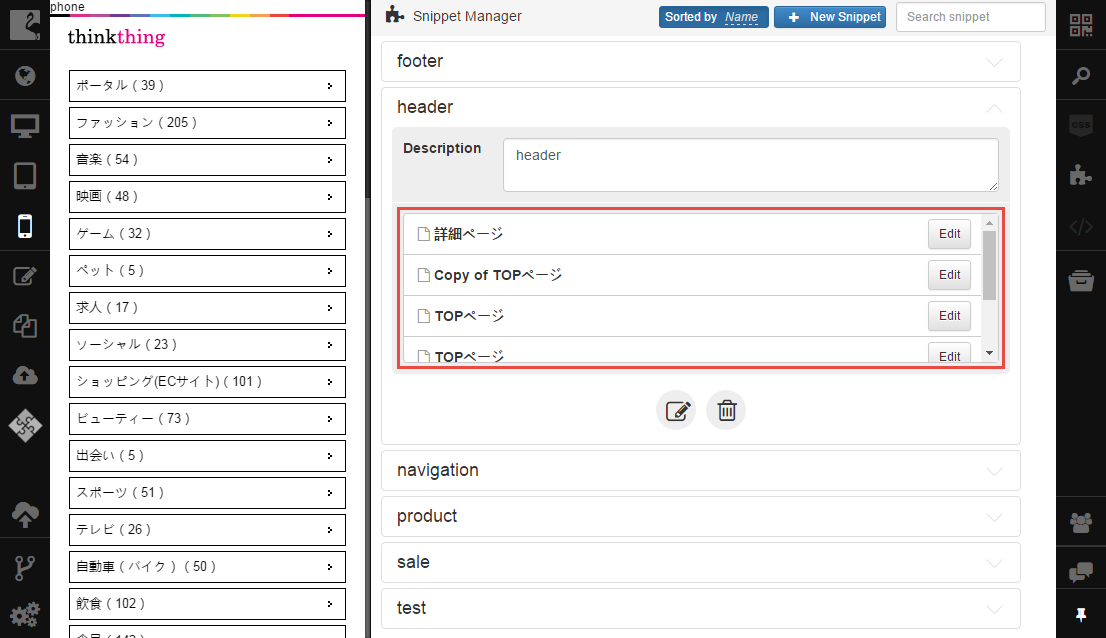Open the copy pages icon in left sidebar
The height and width of the screenshot is (638, 1106).
click(x=25, y=326)
